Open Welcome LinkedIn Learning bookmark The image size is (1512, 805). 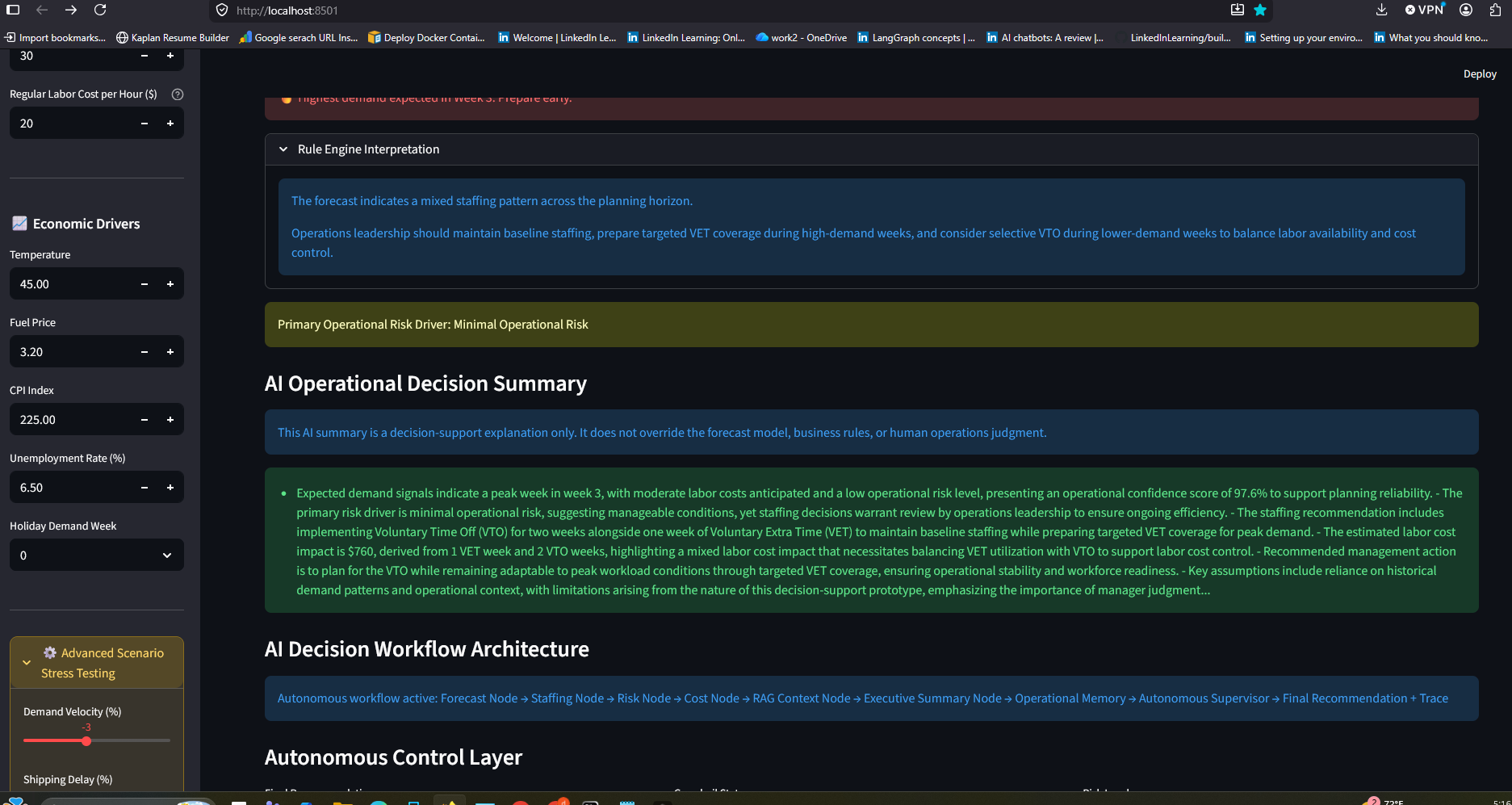[557, 37]
